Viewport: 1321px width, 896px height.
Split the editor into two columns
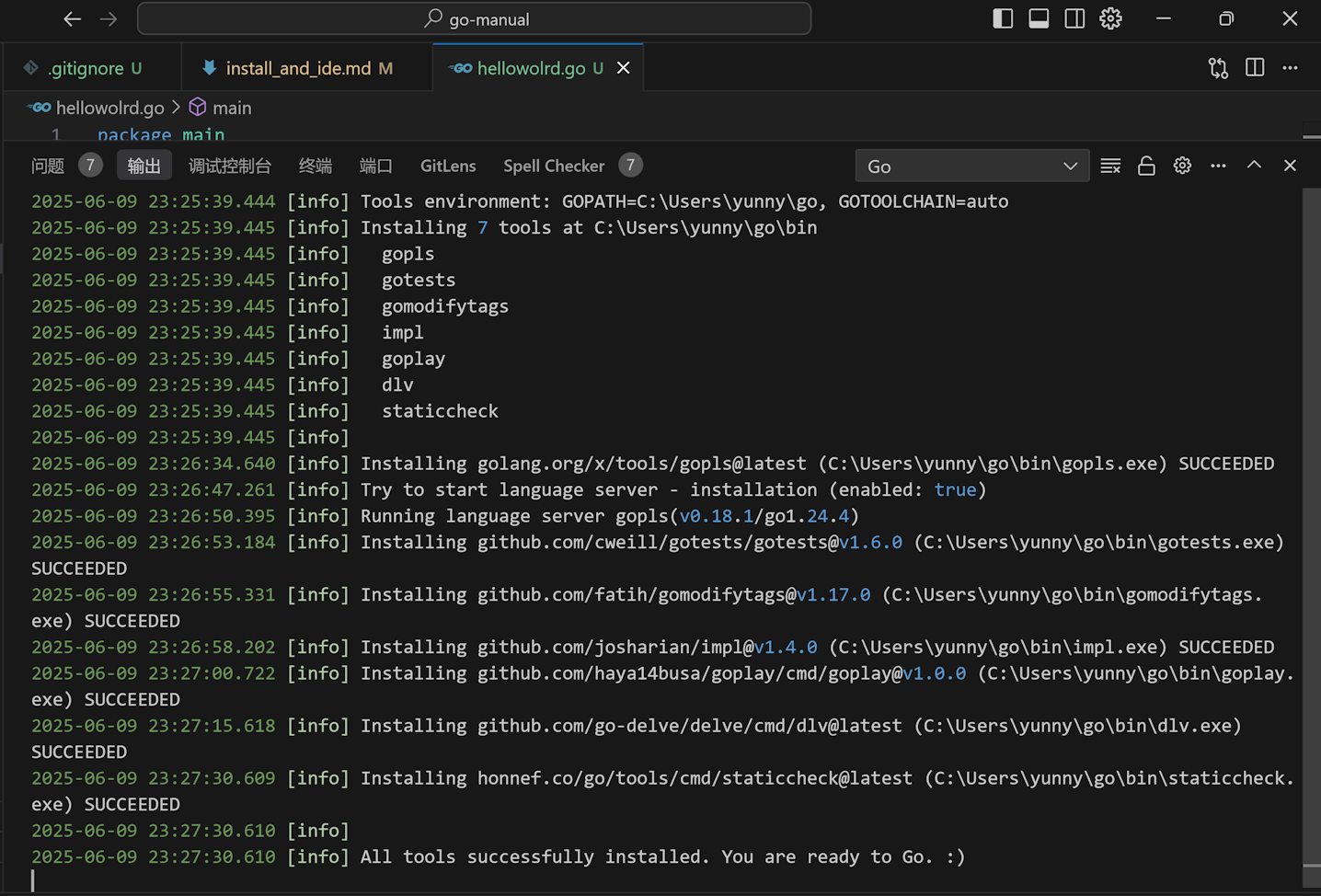click(1254, 67)
